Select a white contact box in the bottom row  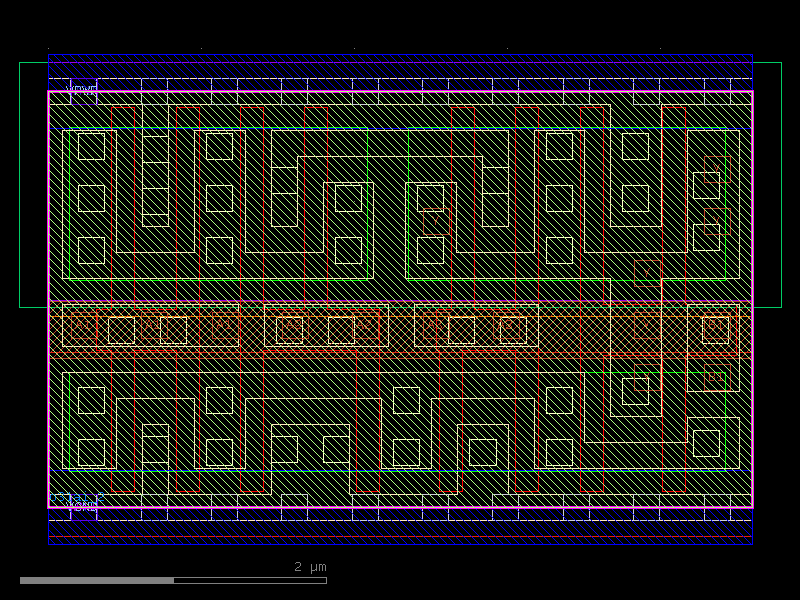[x=93, y=400]
